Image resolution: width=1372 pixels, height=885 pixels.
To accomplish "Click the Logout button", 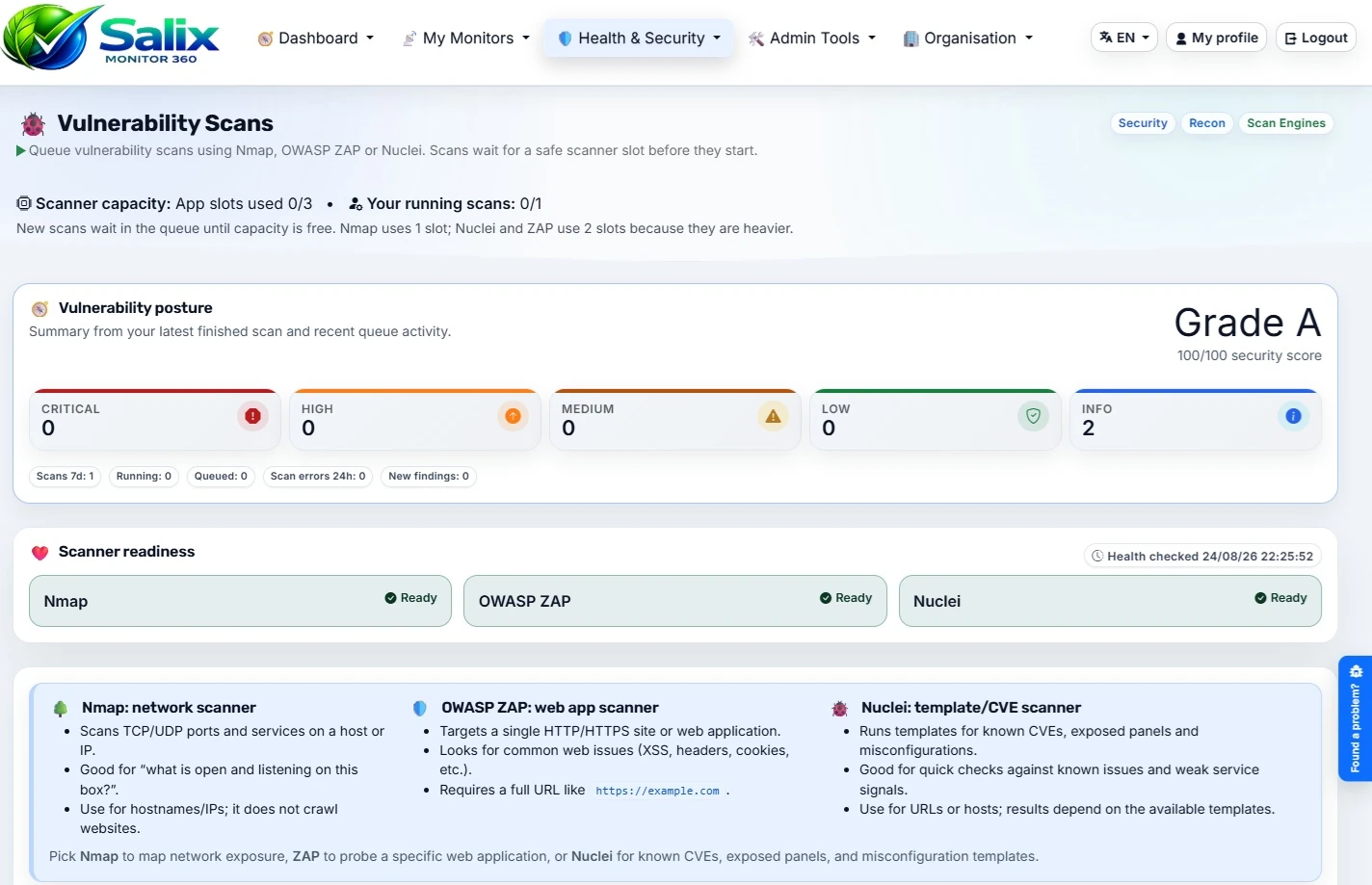I will tap(1316, 38).
